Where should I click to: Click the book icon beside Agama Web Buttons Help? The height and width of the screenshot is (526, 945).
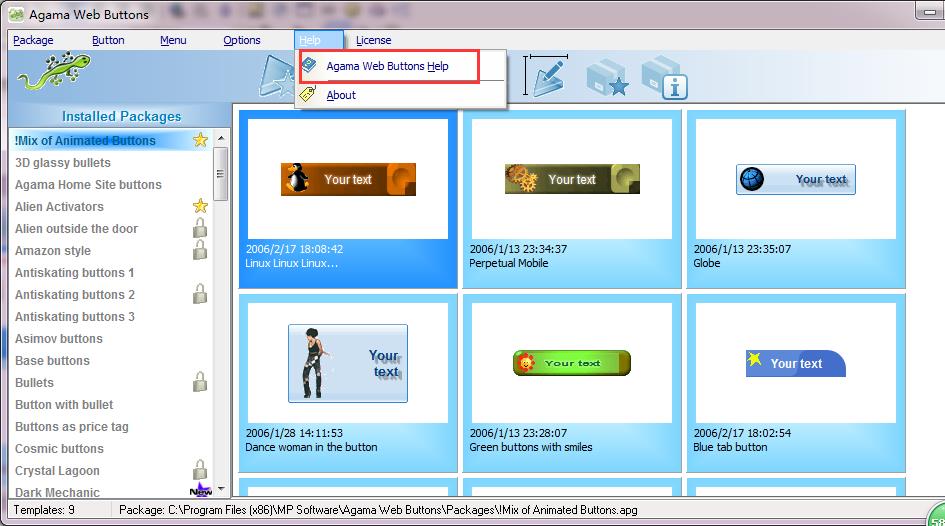coord(309,64)
